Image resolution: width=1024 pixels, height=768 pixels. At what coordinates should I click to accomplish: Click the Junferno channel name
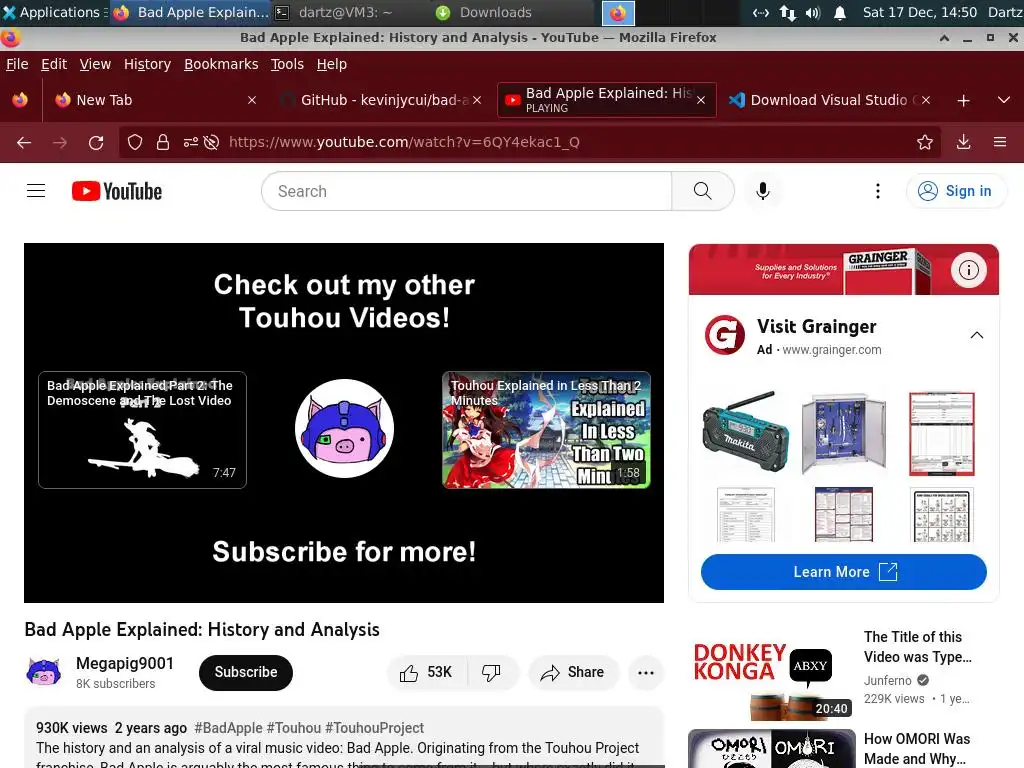[x=888, y=680]
